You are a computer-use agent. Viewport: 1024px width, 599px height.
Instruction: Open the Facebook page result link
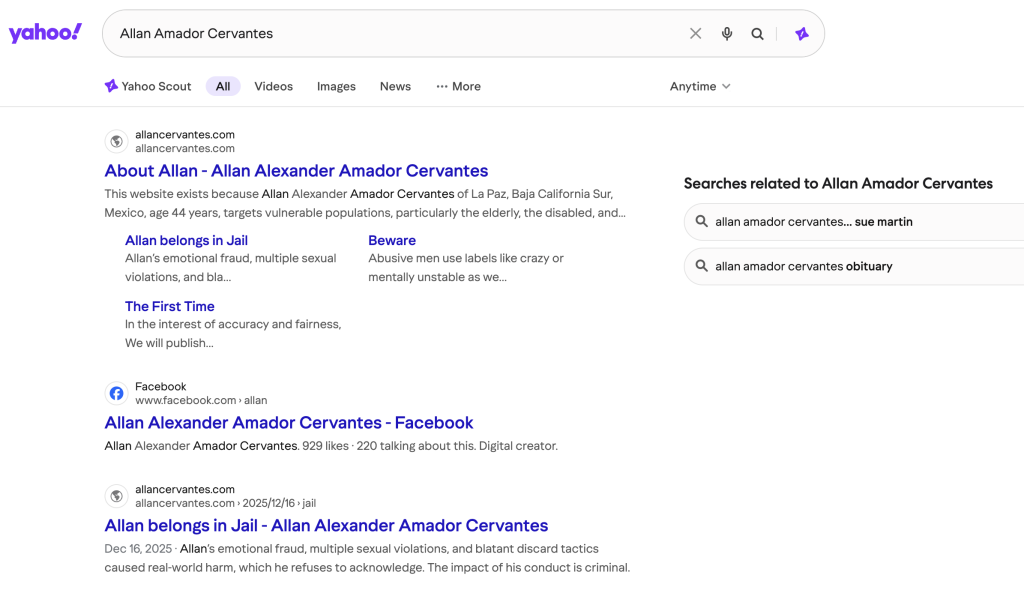[x=288, y=423]
